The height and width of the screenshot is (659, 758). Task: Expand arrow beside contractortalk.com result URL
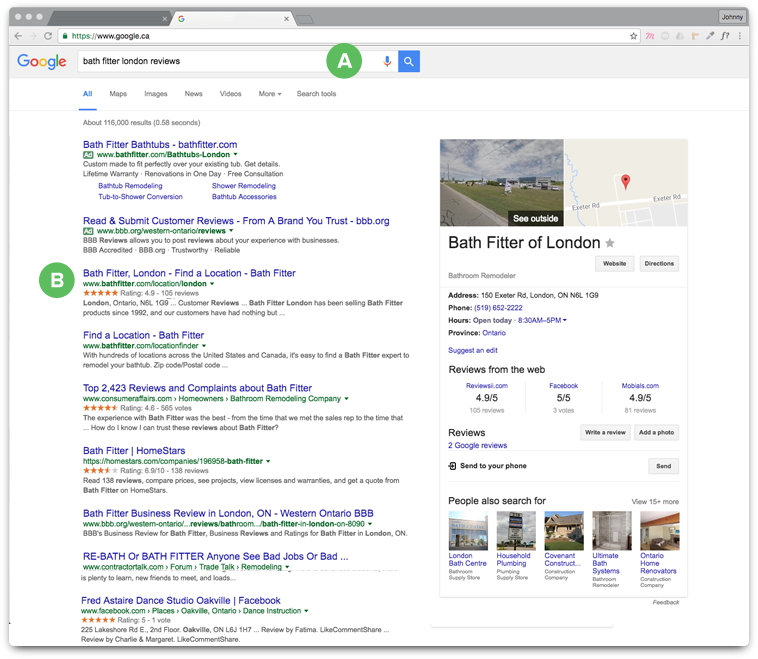(x=287, y=567)
